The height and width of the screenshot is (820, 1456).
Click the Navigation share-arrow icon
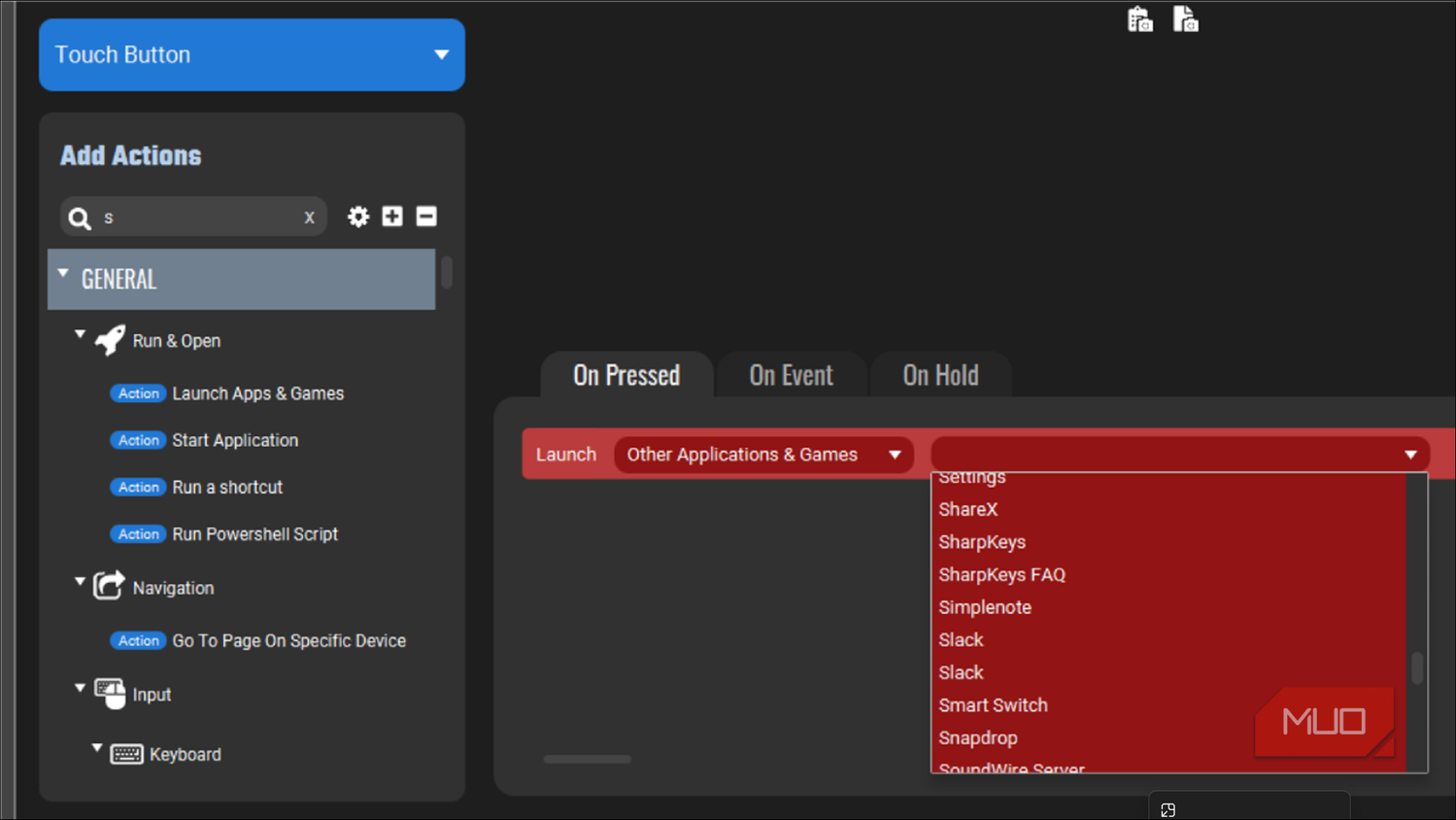click(x=109, y=585)
